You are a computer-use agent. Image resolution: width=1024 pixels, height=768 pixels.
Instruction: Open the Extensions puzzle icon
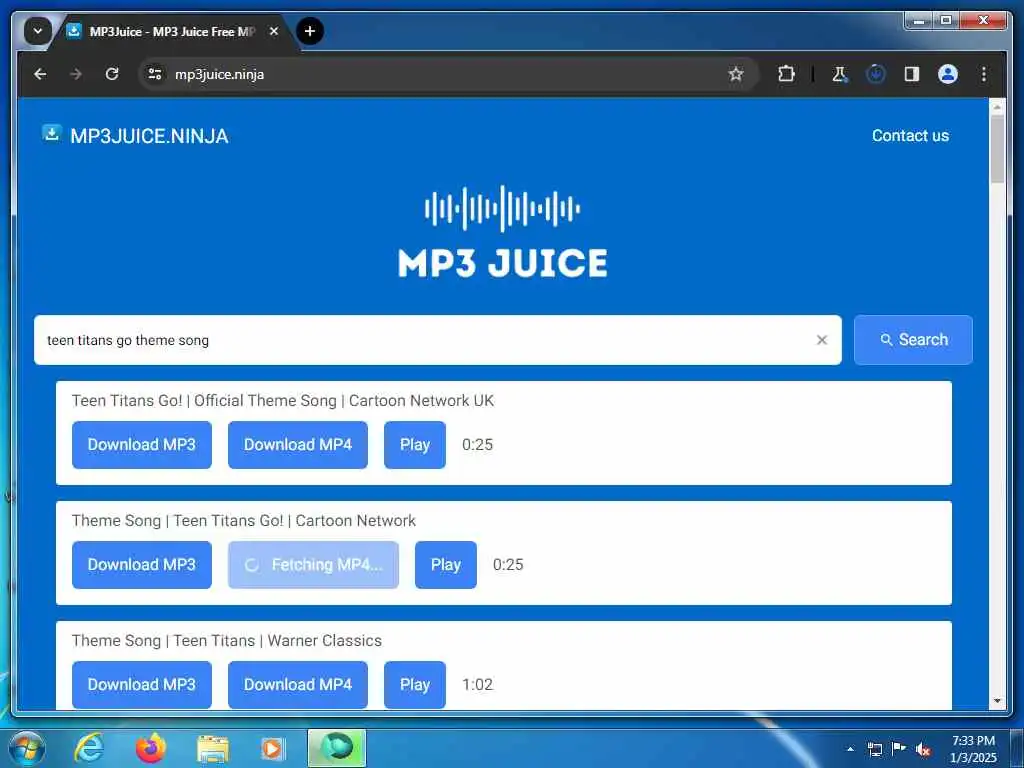coord(786,74)
